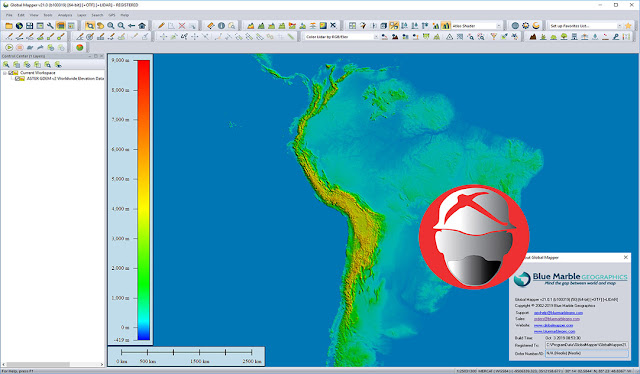Collapse the Current Workspace tree node
Image resolution: width=640 pixels, height=374 pixels.
(x=5, y=73)
